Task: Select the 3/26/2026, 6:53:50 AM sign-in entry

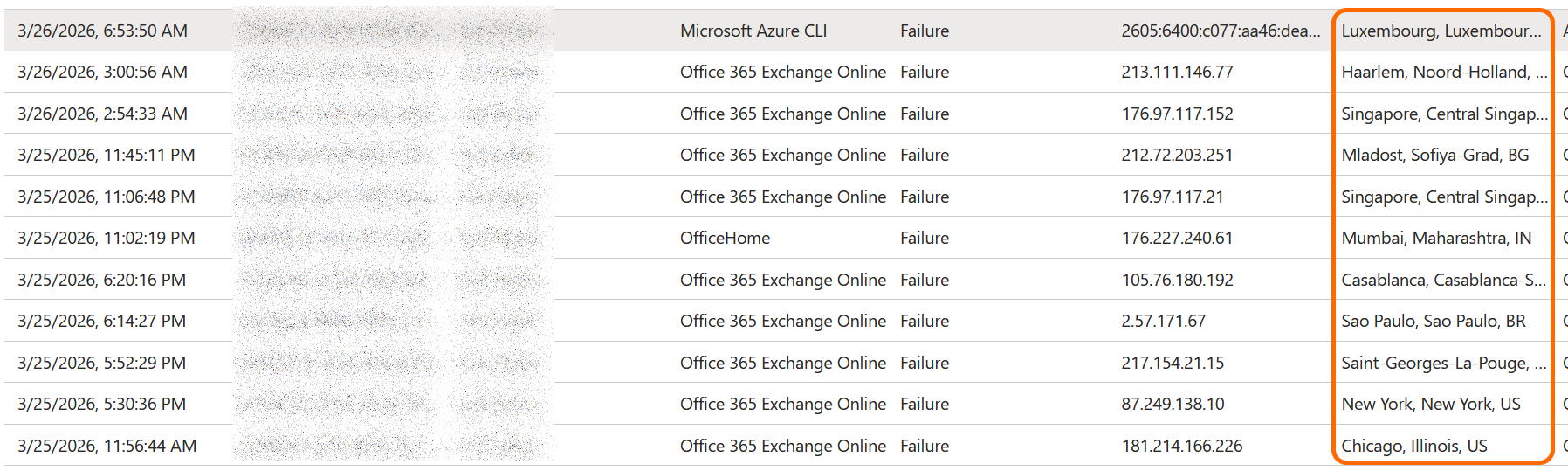Action: point(102,31)
